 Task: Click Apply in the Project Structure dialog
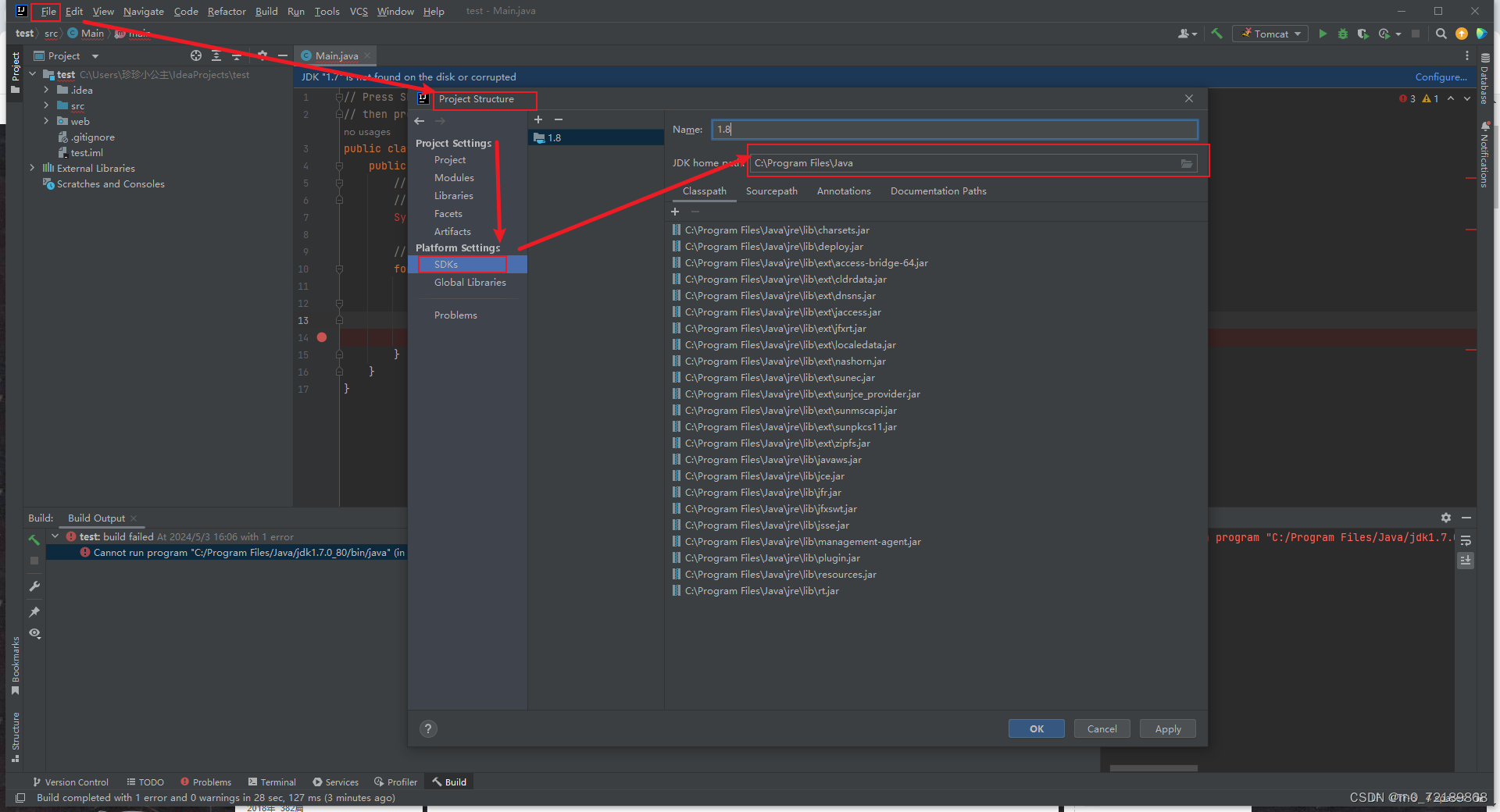click(1167, 728)
